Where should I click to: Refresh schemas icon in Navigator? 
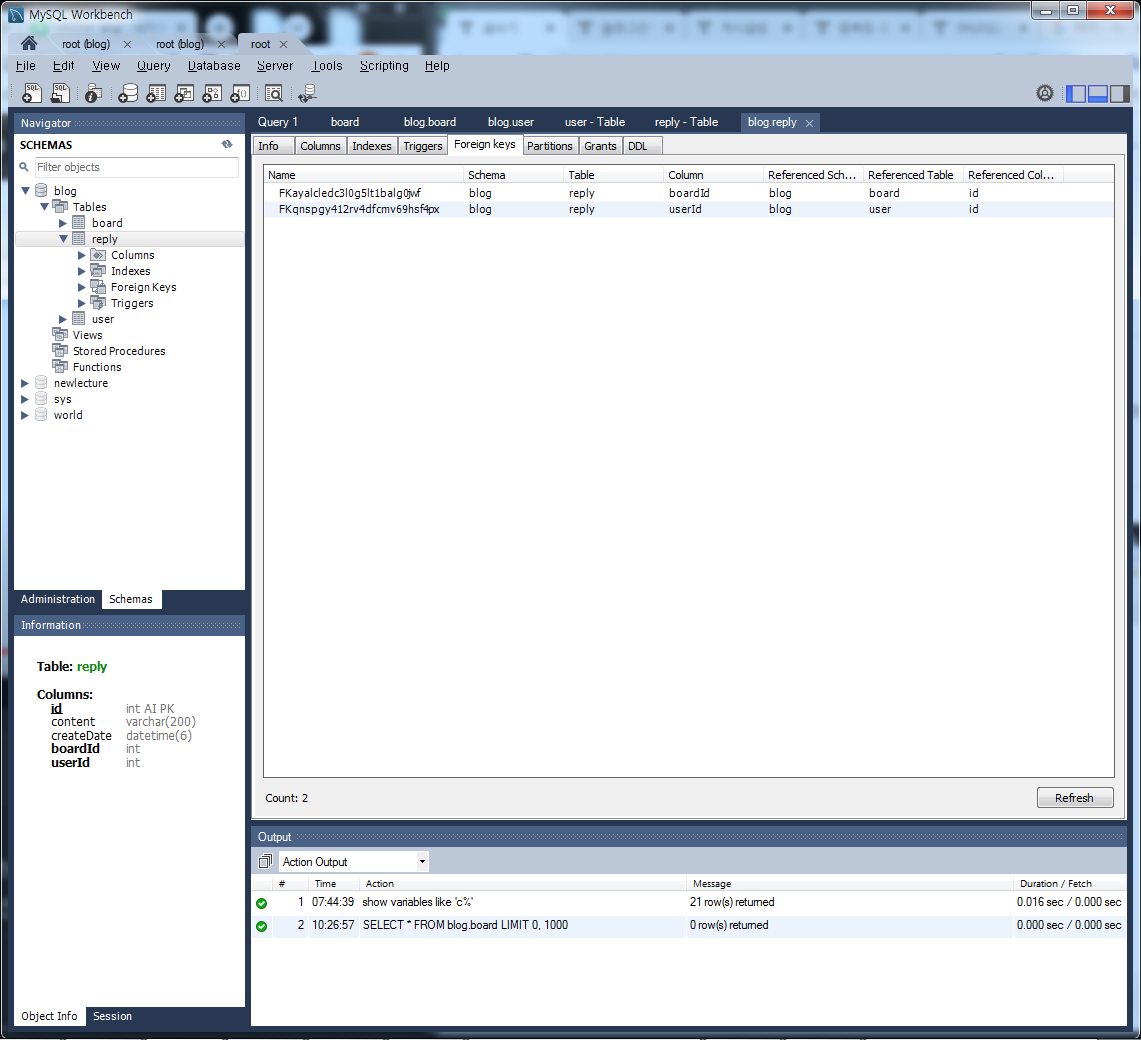pyautogui.click(x=227, y=144)
